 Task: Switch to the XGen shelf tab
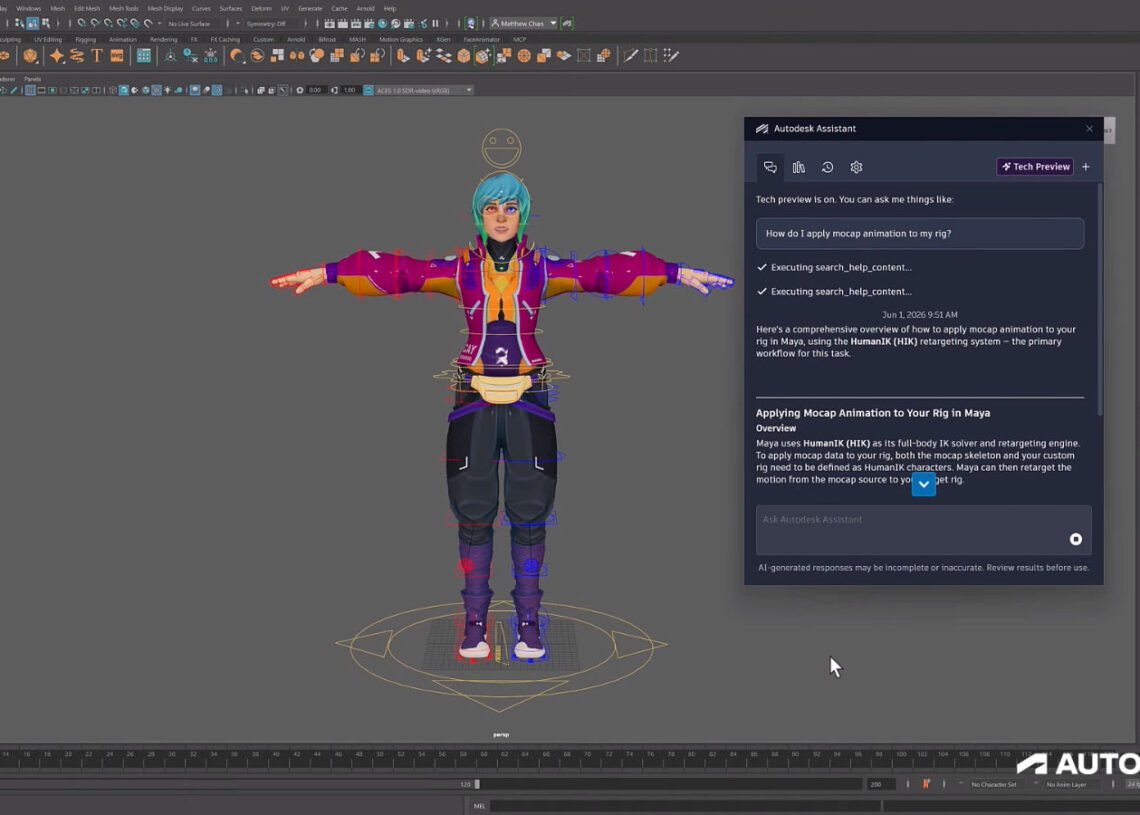tap(443, 39)
